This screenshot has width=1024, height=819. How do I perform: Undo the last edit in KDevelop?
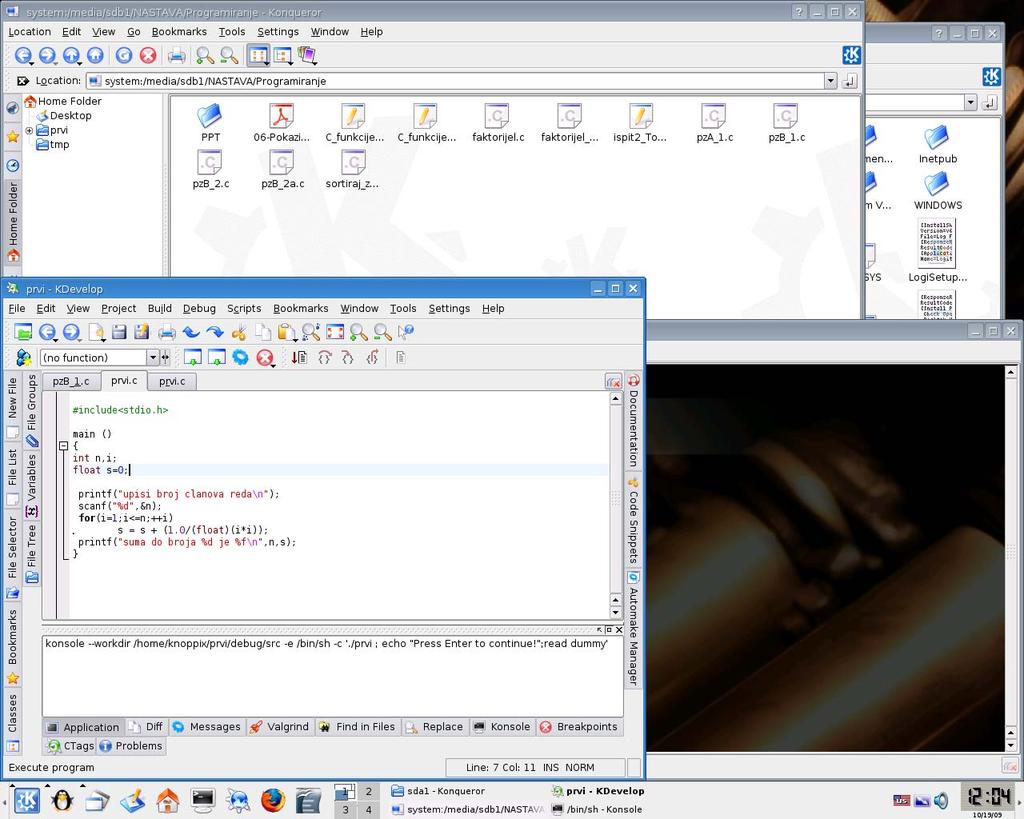pyautogui.click(x=191, y=332)
